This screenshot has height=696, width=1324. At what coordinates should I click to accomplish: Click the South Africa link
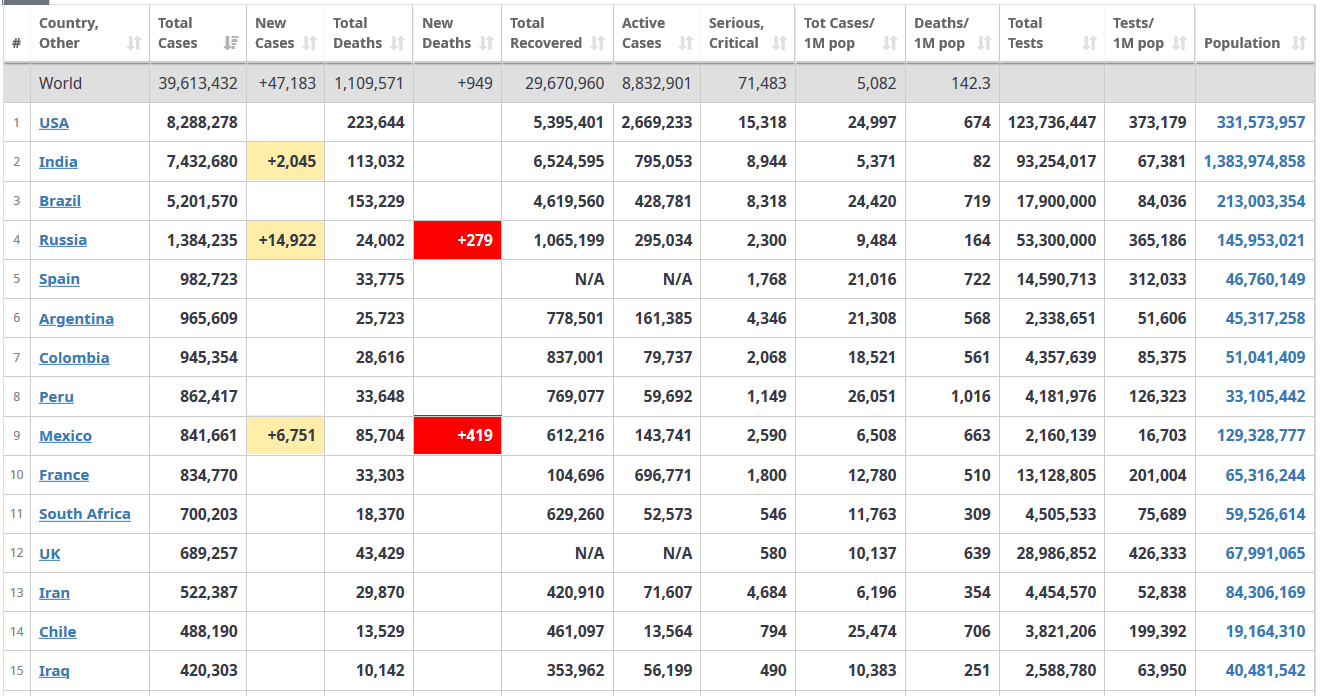coord(85,513)
